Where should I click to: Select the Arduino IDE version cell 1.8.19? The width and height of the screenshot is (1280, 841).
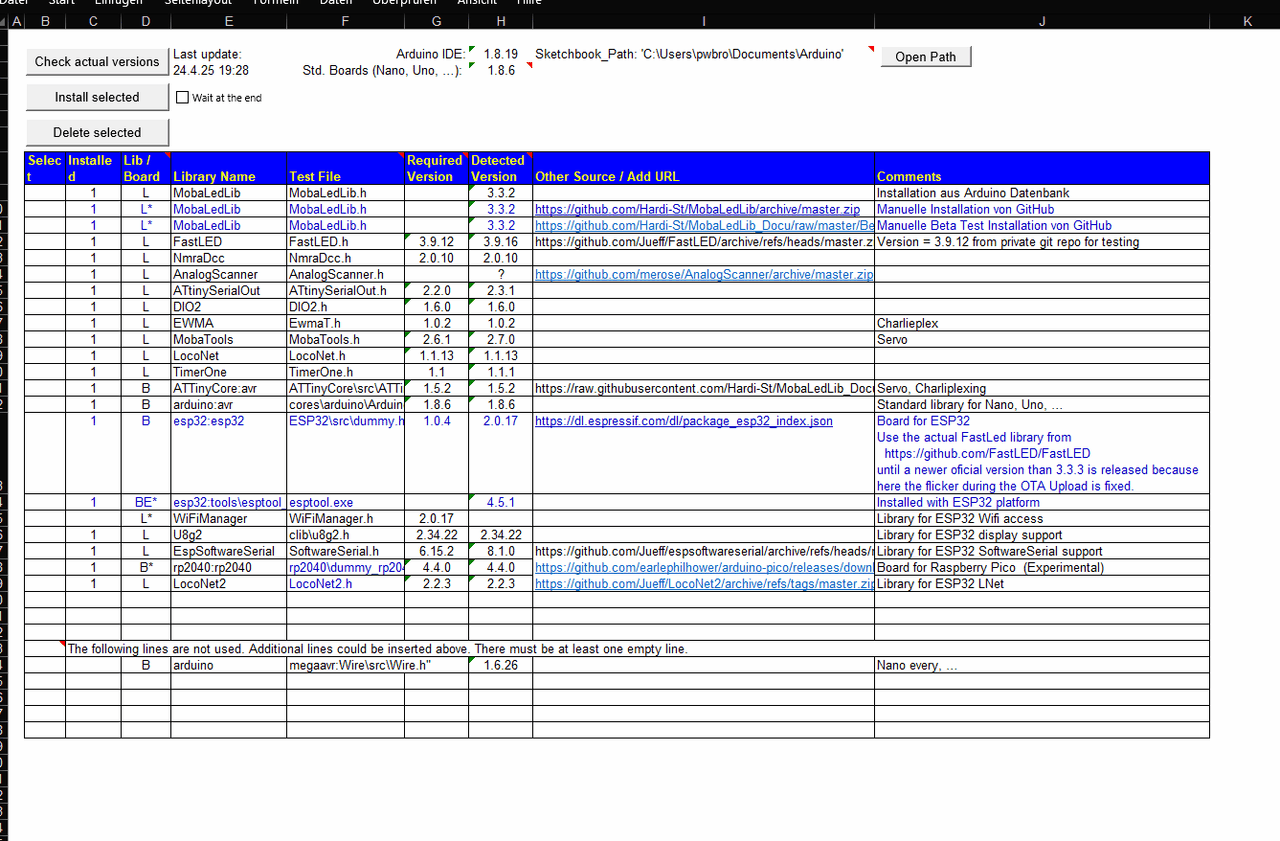pyautogui.click(x=500, y=54)
